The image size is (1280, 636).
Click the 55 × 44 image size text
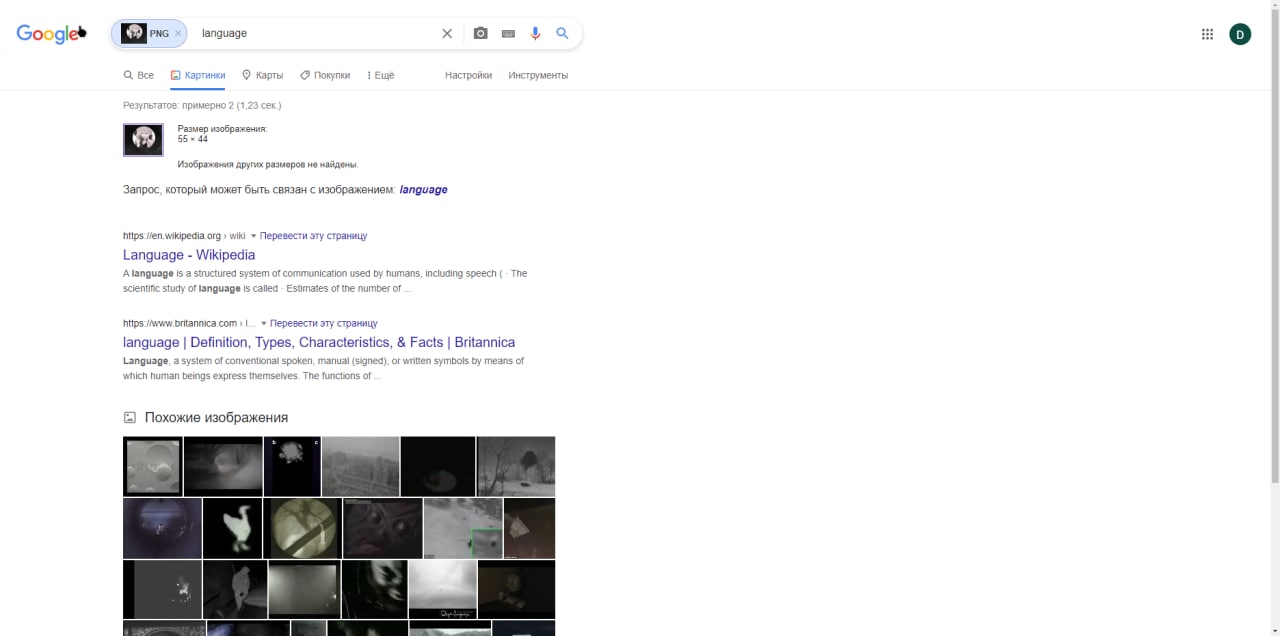(193, 139)
